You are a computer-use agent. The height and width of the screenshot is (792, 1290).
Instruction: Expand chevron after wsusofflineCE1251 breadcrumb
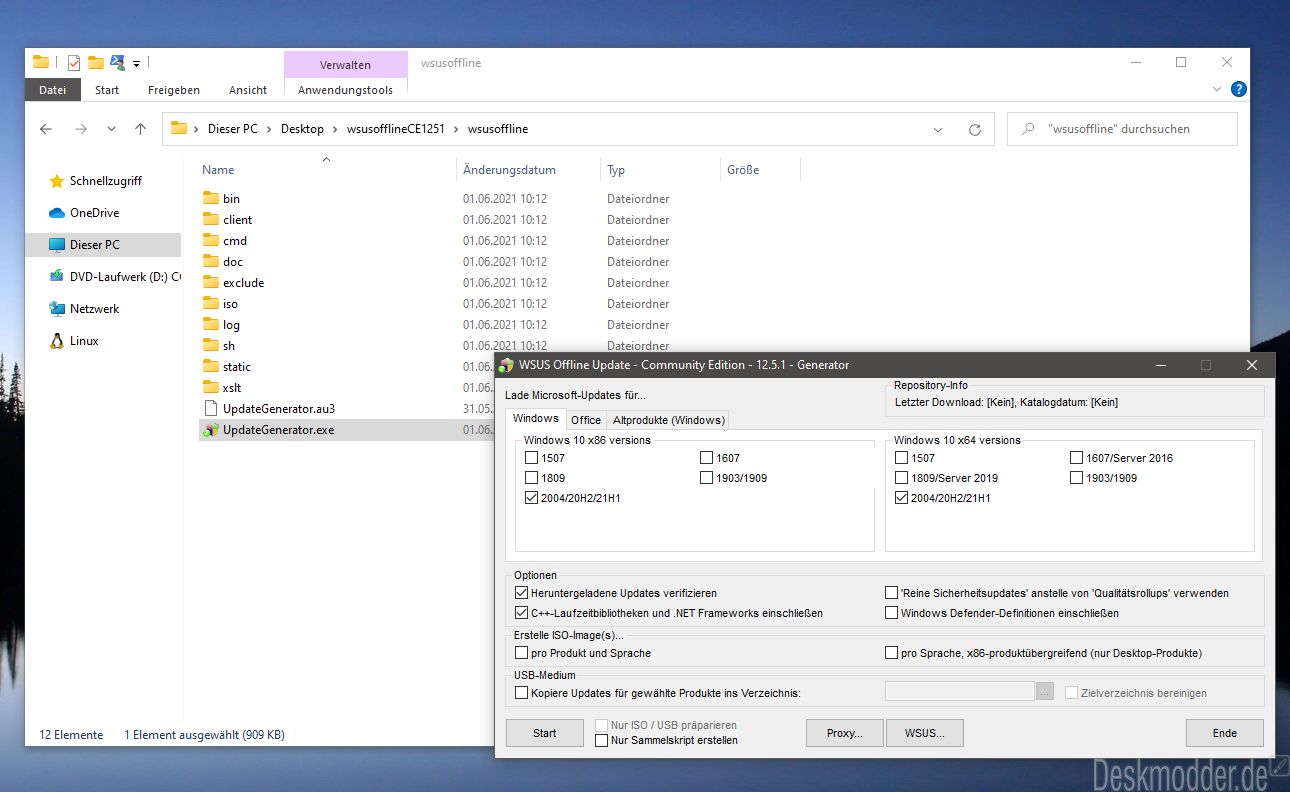pos(456,129)
